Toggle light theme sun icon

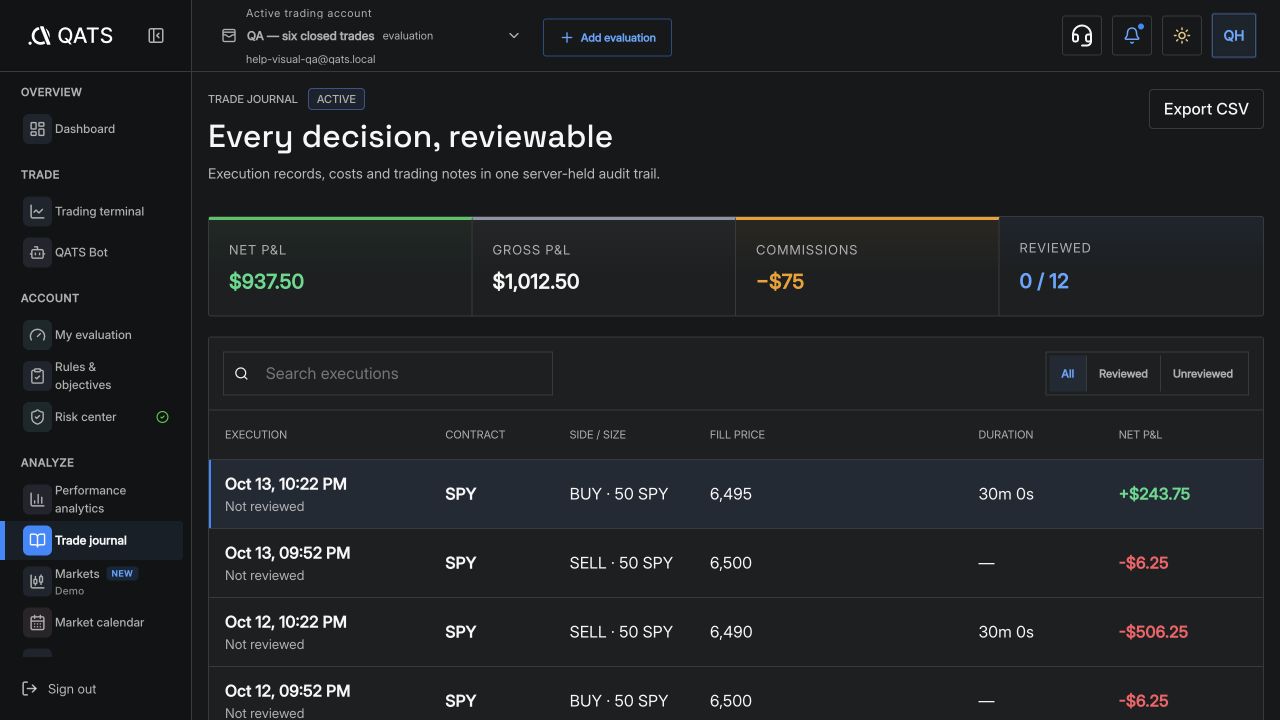[1182, 36]
